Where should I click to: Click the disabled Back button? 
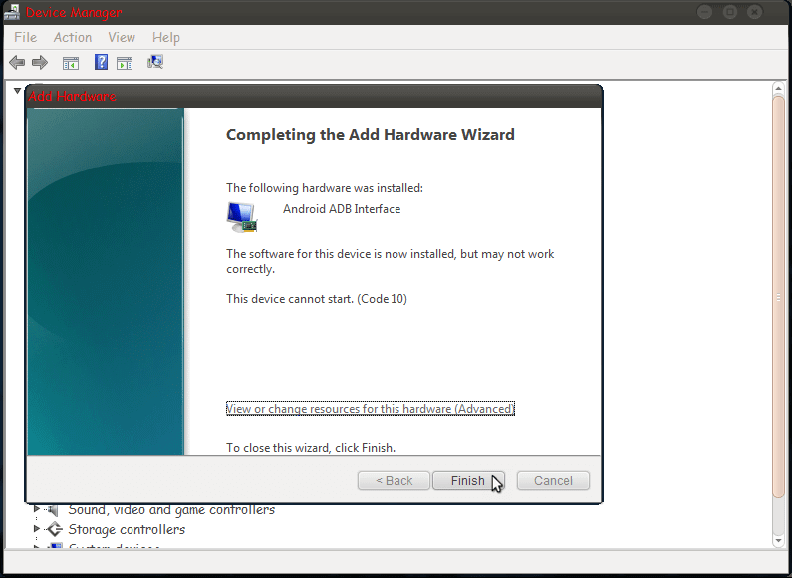pyautogui.click(x=394, y=480)
